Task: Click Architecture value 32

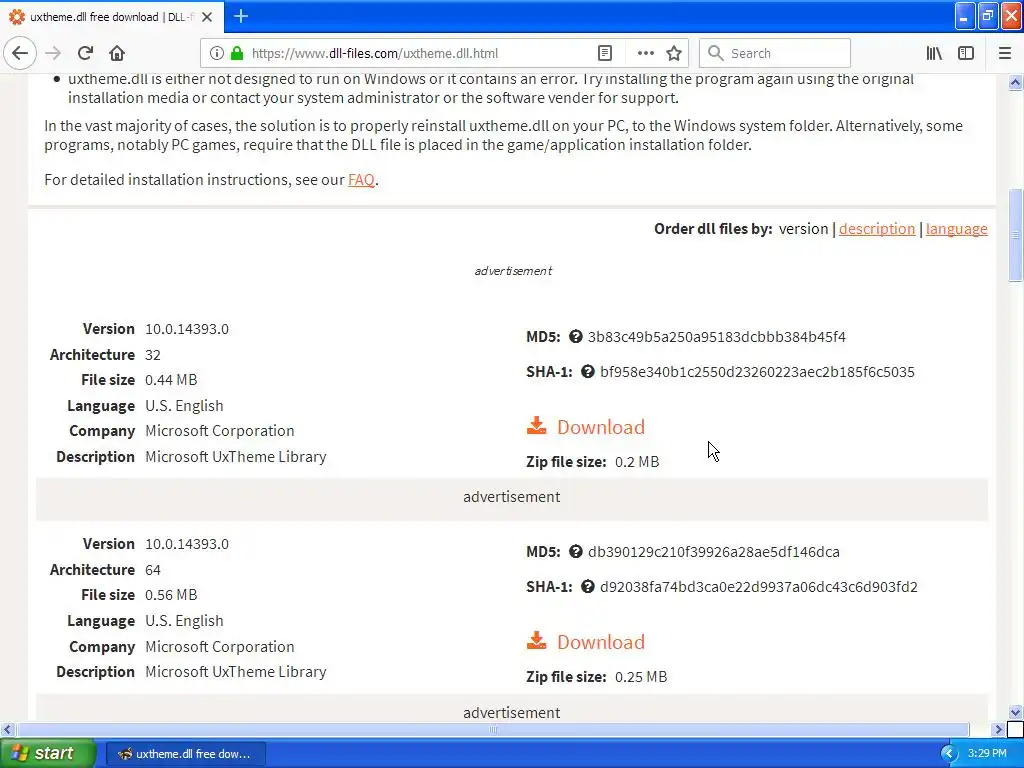Action: 153,355
